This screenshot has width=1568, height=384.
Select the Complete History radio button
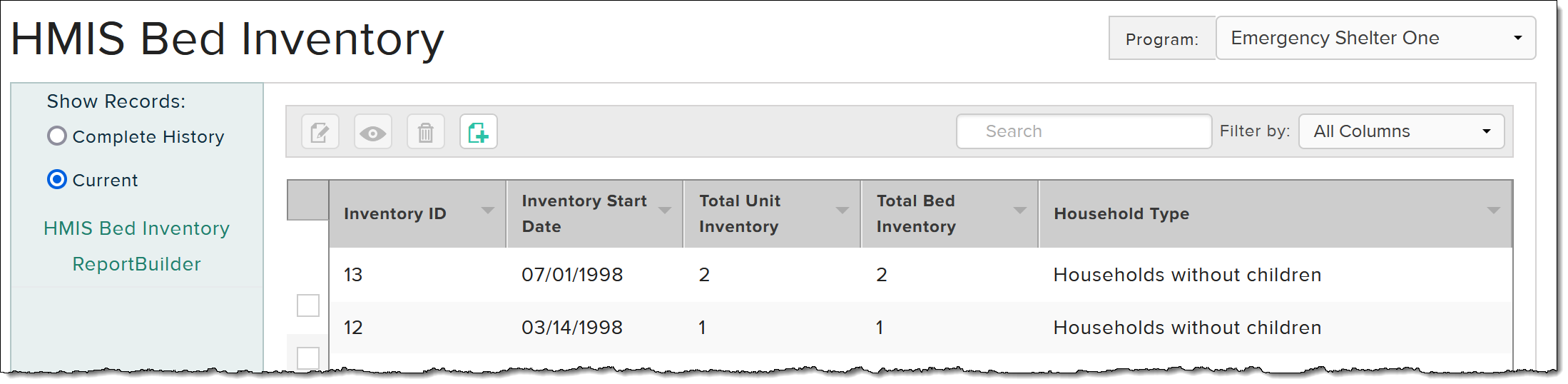(57, 136)
